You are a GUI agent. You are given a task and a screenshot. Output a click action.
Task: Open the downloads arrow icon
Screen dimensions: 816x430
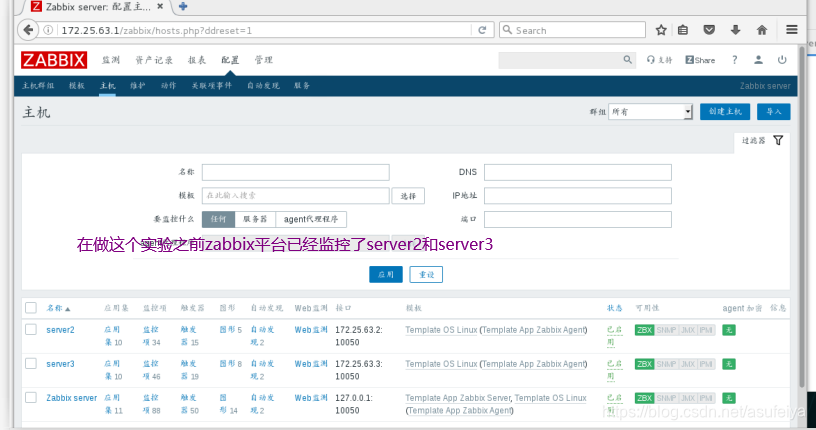[x=735, y=30]
